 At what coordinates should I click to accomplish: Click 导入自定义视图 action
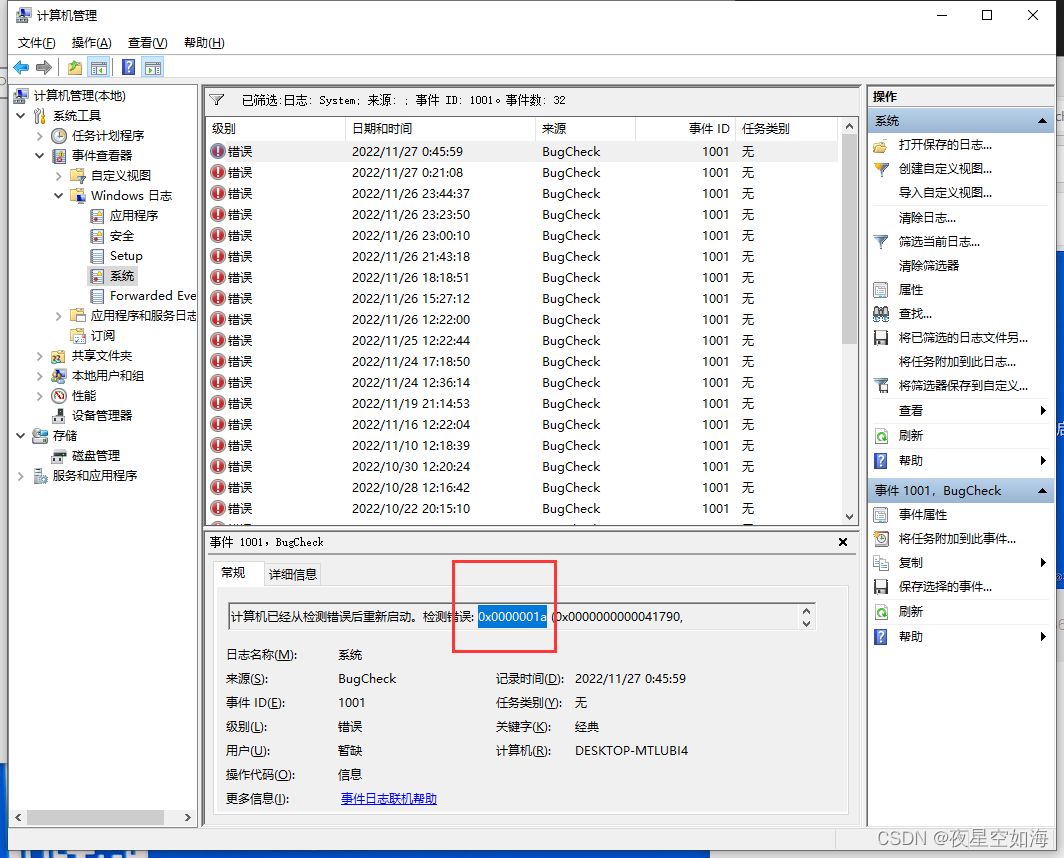(945, 193)
